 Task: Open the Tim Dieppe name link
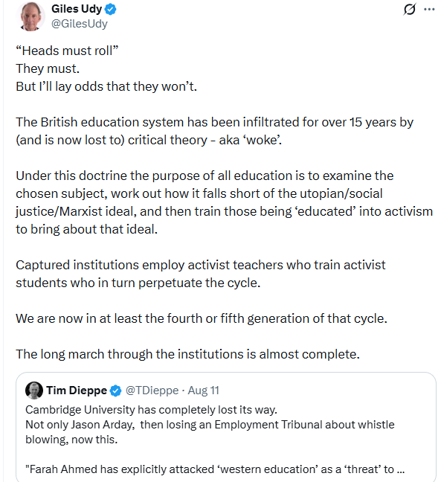coord(77,390)
